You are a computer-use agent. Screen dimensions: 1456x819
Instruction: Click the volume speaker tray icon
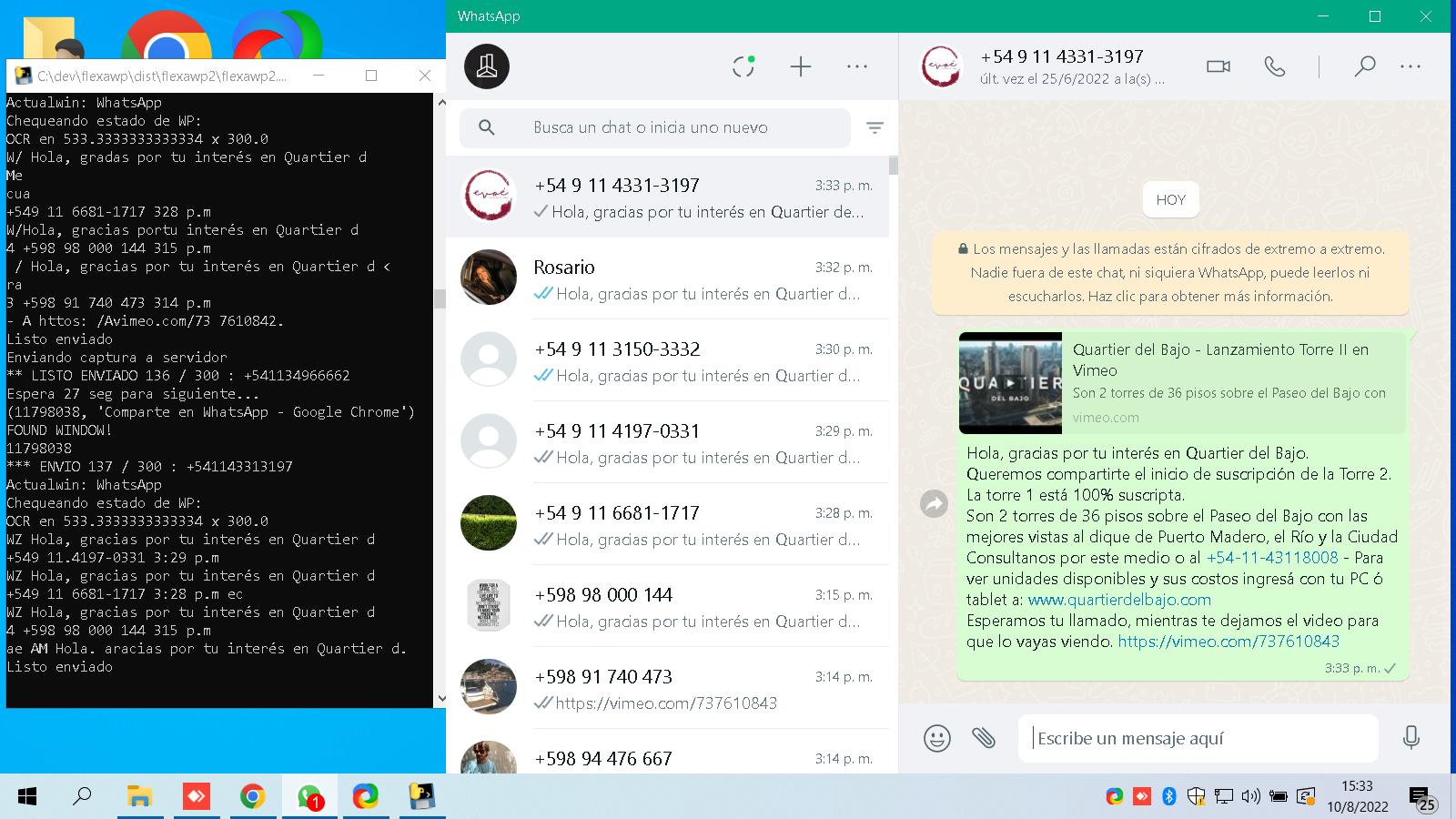[x=1251, y=797]
